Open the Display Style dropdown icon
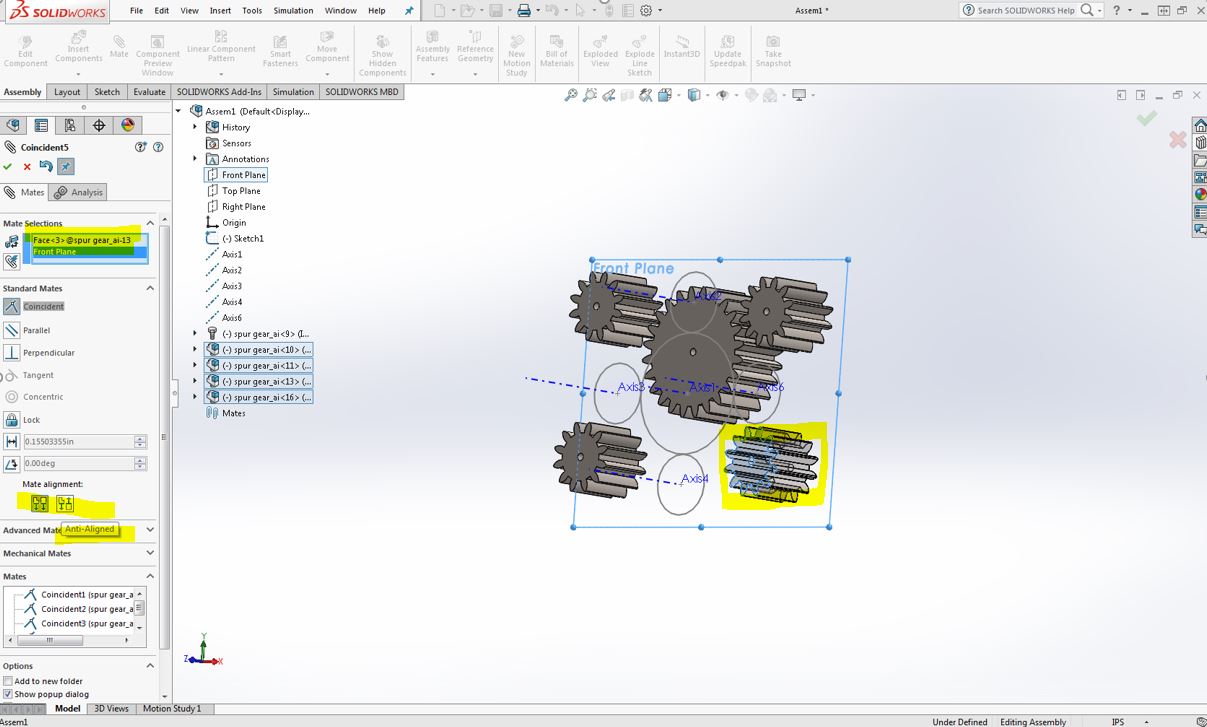The width and height of the screenshot is (1207, 727). pyautogui.click(x=693, y=95)
